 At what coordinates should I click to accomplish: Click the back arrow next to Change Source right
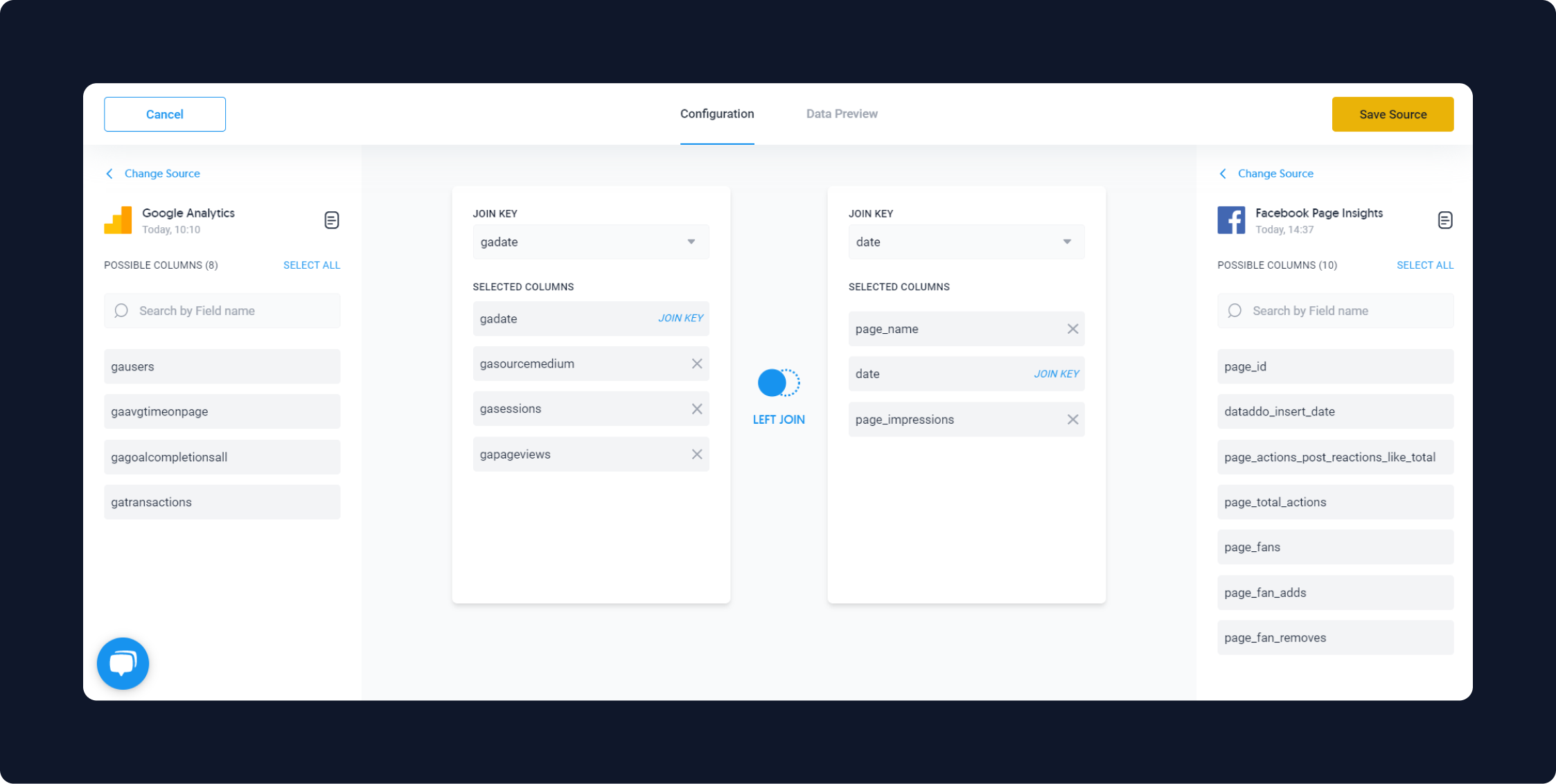(1223, 173)
